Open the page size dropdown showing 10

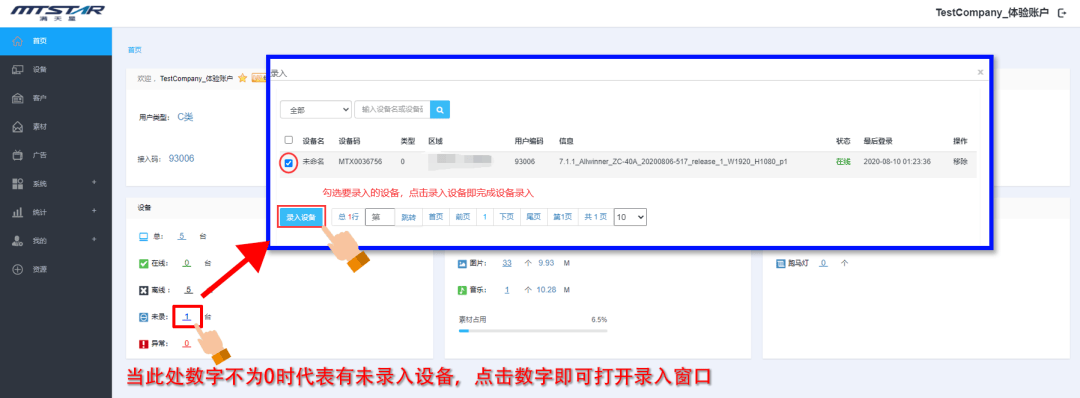(630, 217)
